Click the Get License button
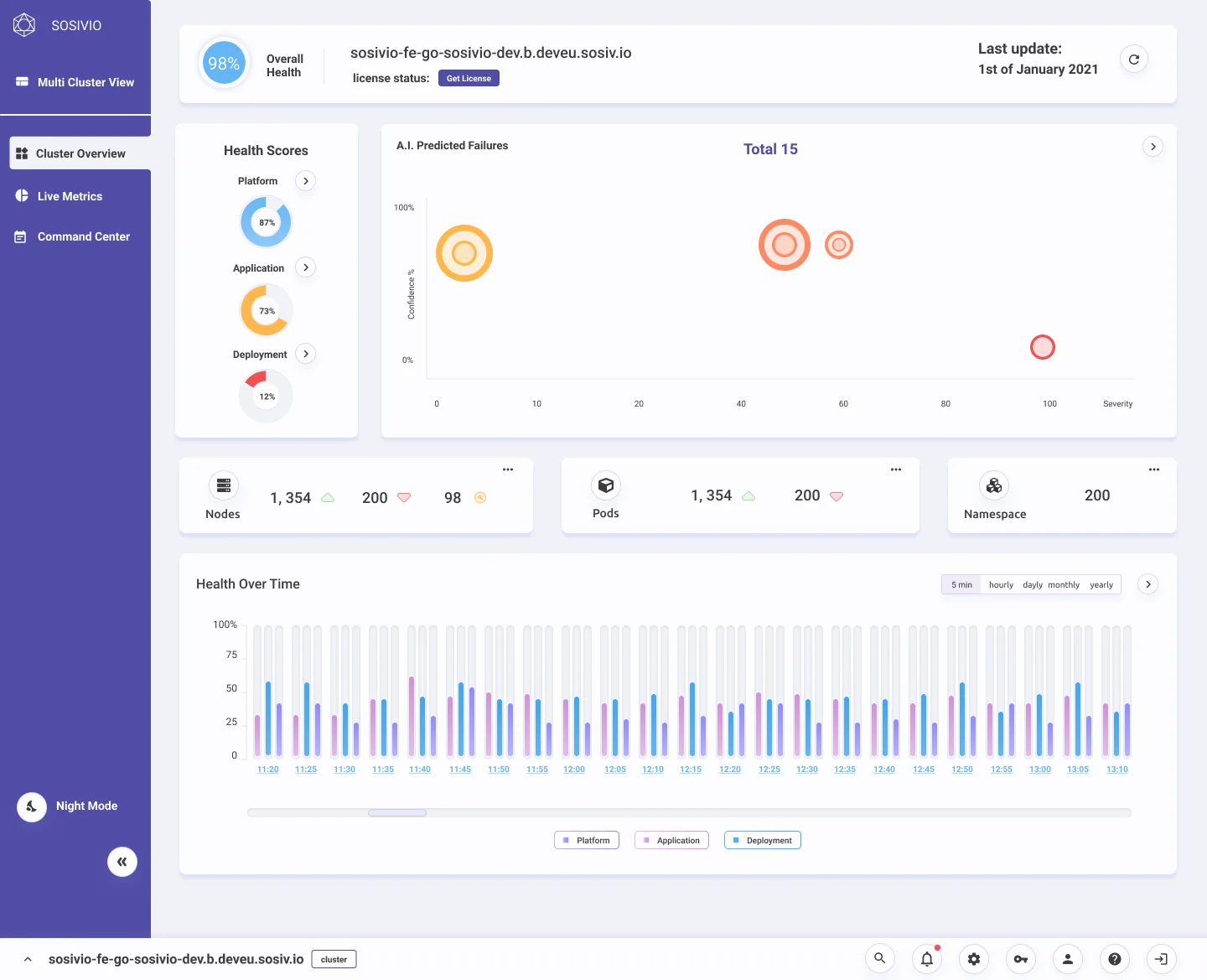1207x980 pixels. tap(469, 78)
